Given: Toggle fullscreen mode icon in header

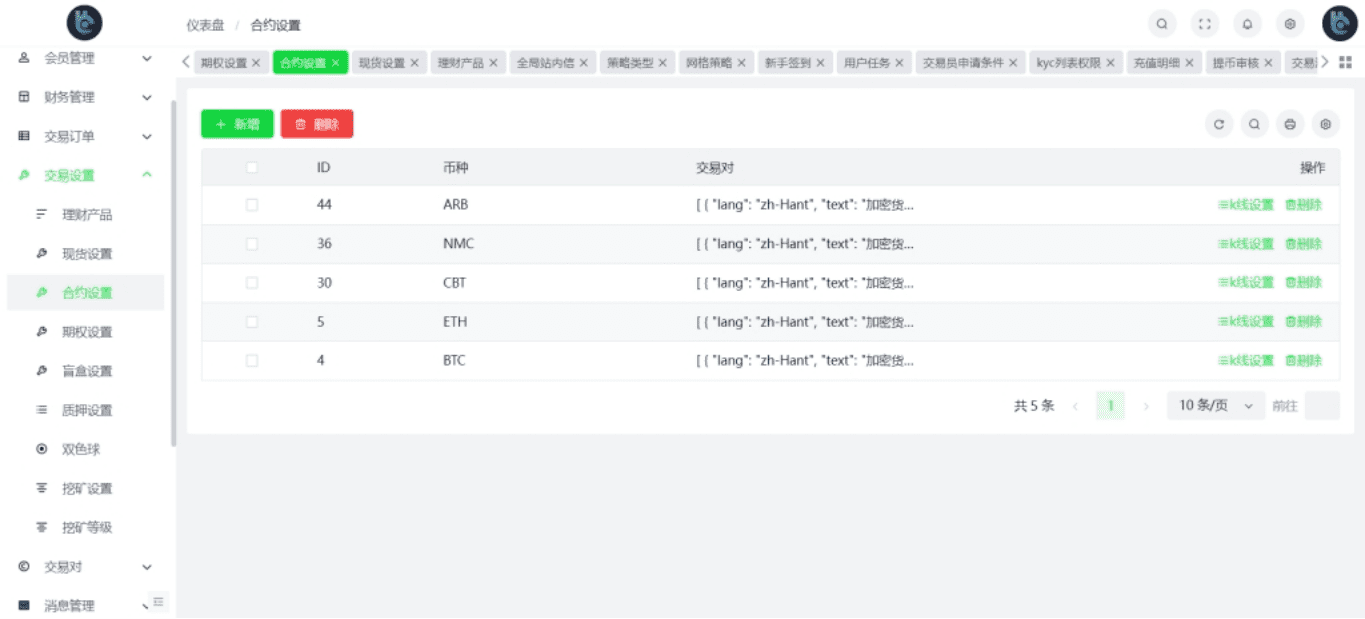Looking at the screenshot, I should coord(1204,24).
